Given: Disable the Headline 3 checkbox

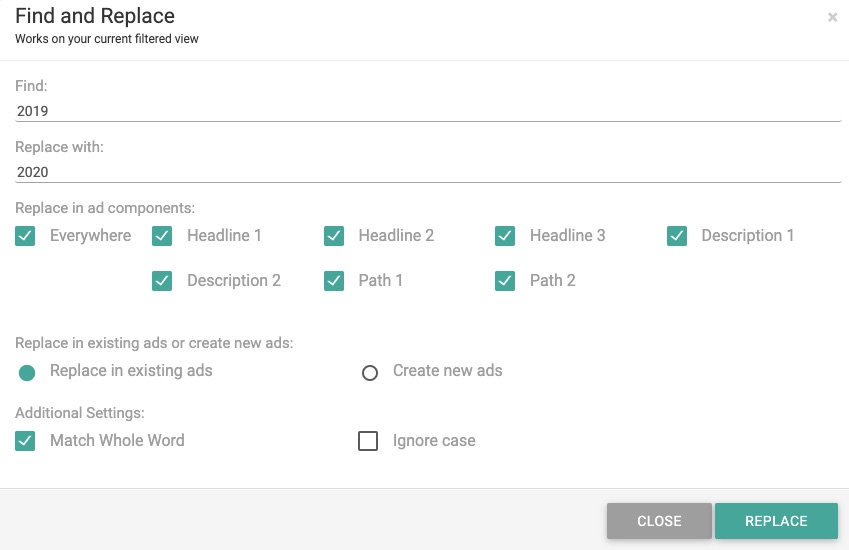Looking at the screenshot, I should [505, 236].
